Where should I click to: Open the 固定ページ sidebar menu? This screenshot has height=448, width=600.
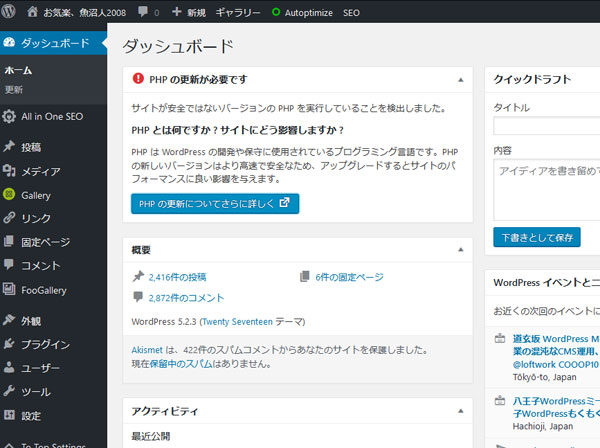[46, 242]
